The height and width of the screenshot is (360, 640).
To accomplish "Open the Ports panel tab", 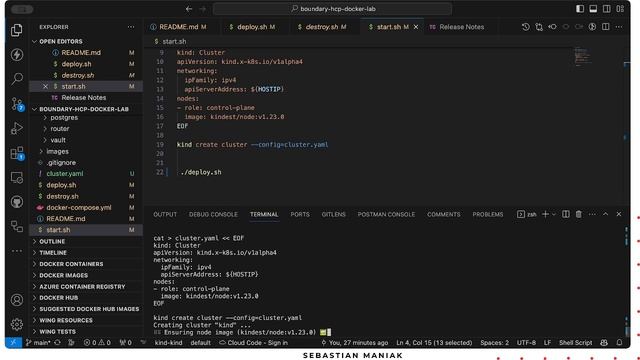I will tap(300, 214).
